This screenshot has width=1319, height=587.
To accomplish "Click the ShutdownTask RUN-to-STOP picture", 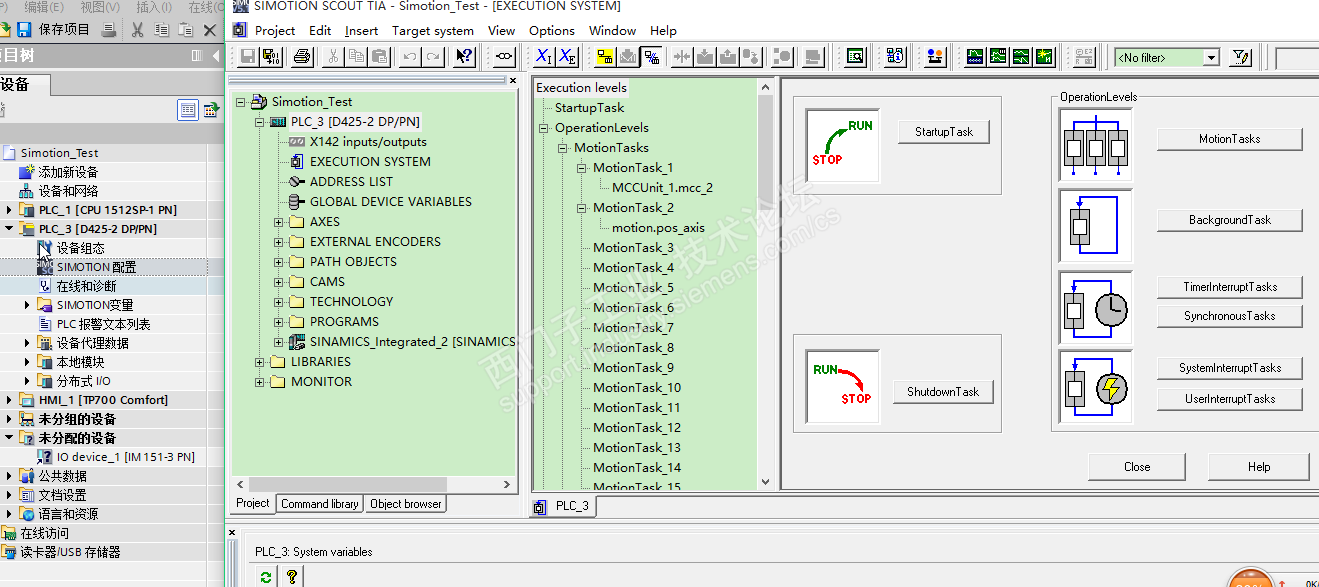I will pyautogui.click(x=842, y=385).
